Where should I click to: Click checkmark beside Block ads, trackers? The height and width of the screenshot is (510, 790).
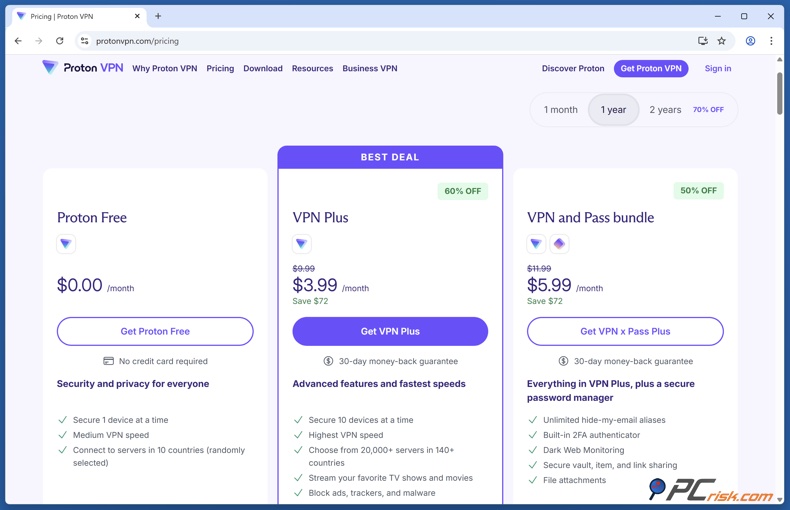[x=298, y=493]
